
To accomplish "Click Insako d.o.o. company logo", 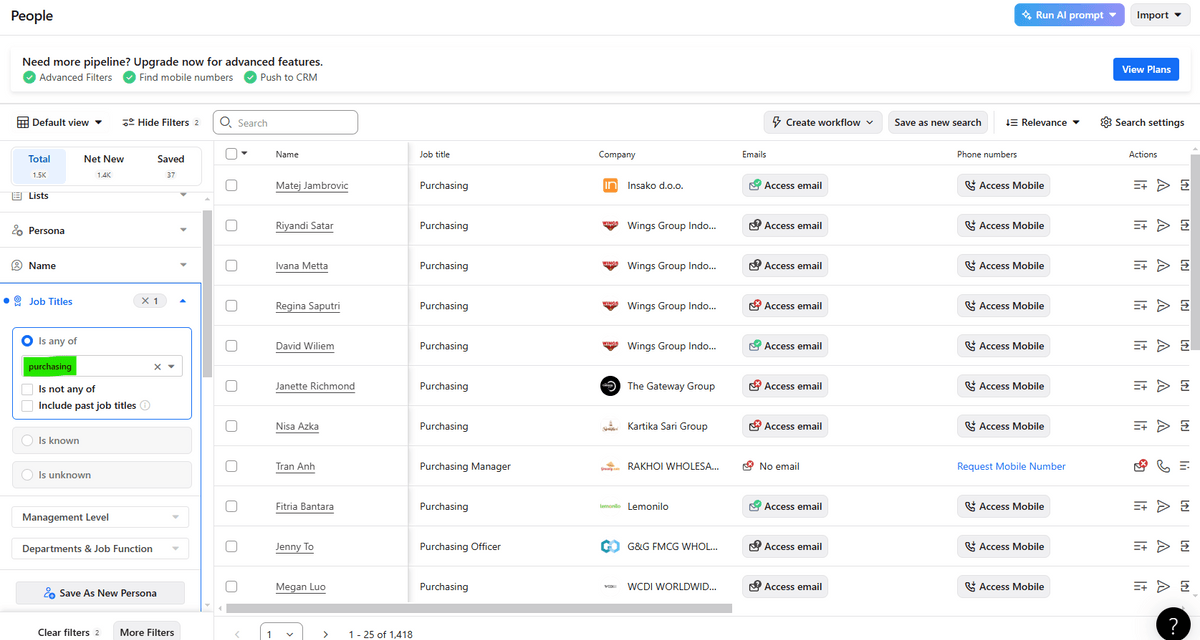I will (610, 186).
